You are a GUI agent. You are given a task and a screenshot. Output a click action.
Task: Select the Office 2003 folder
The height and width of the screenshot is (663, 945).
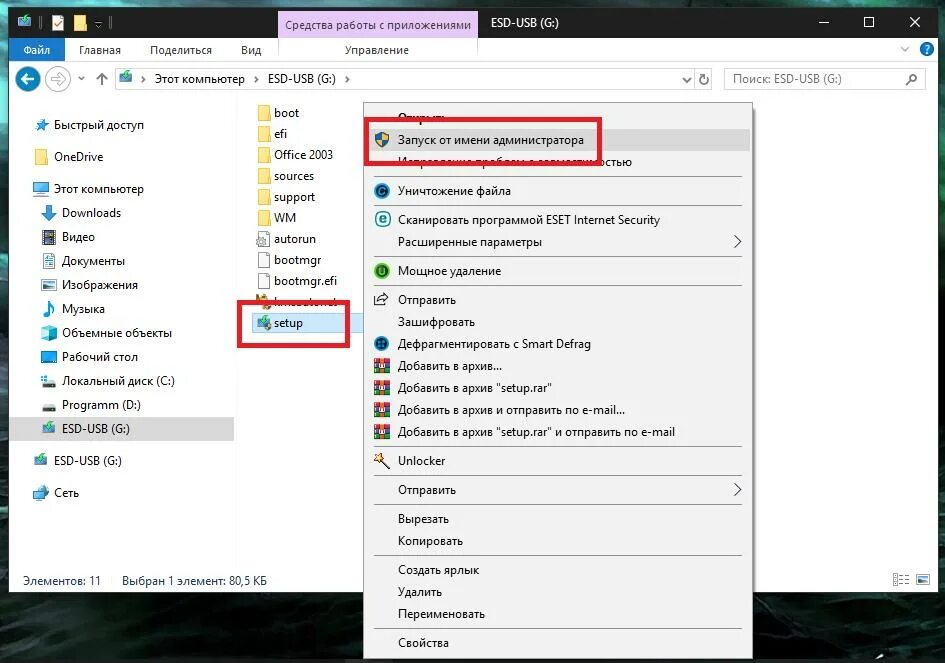[x=303, y=155]
